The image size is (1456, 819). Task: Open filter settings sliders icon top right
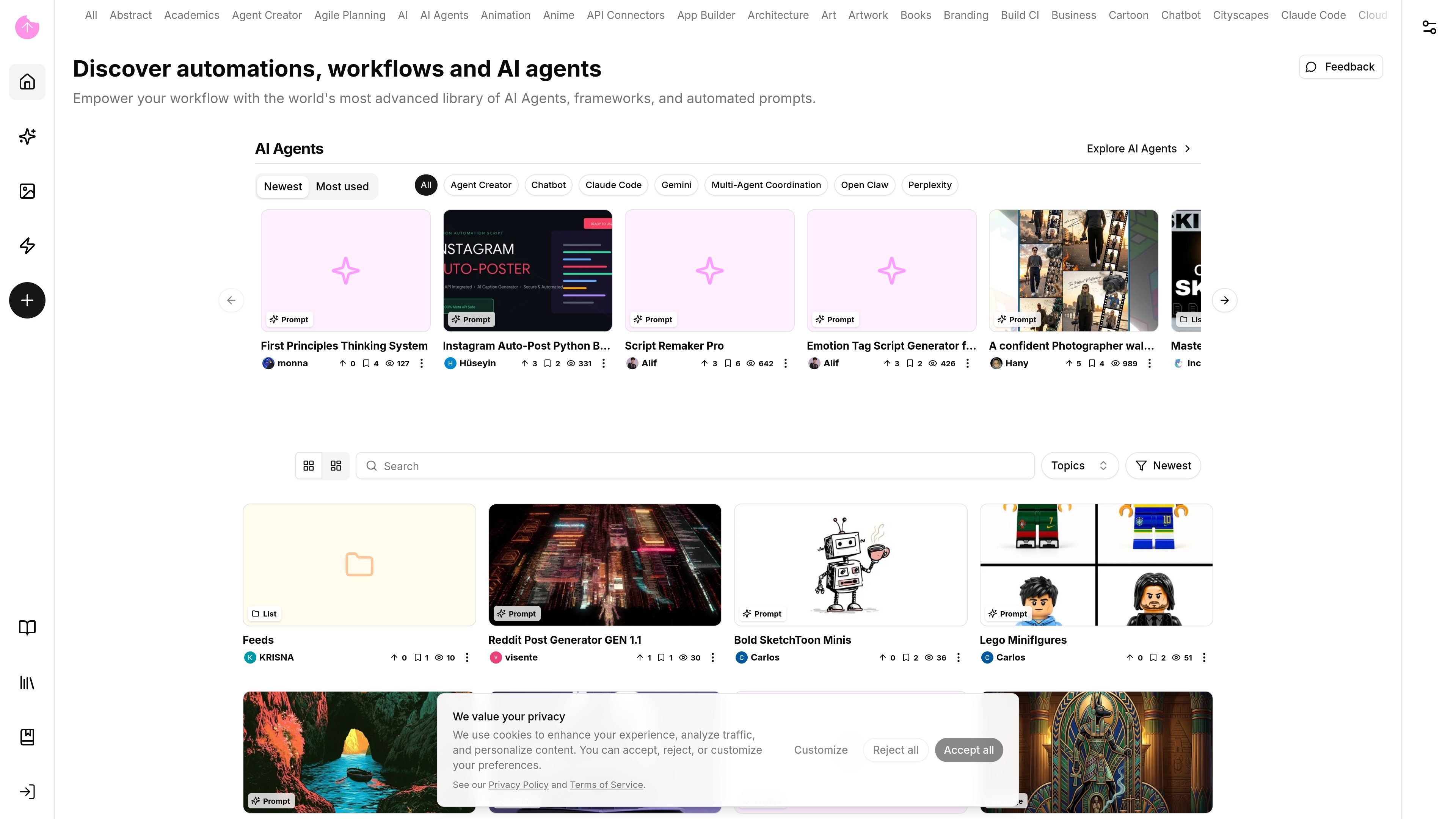point(1429,27)
